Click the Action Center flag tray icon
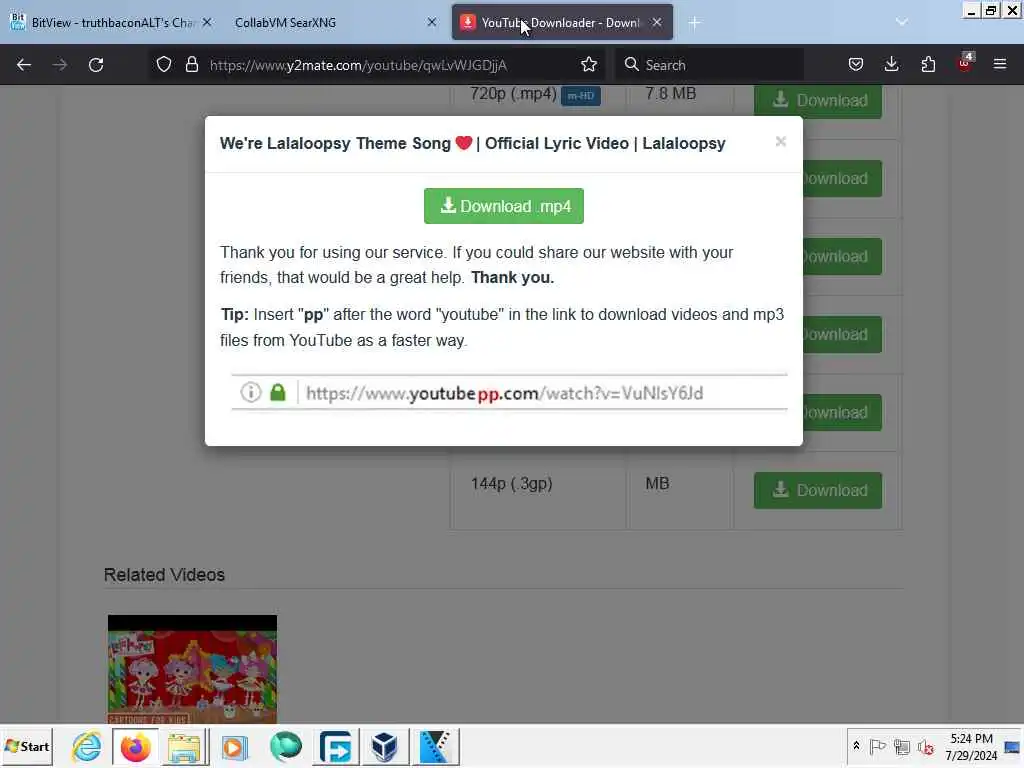 click(877, 746)
